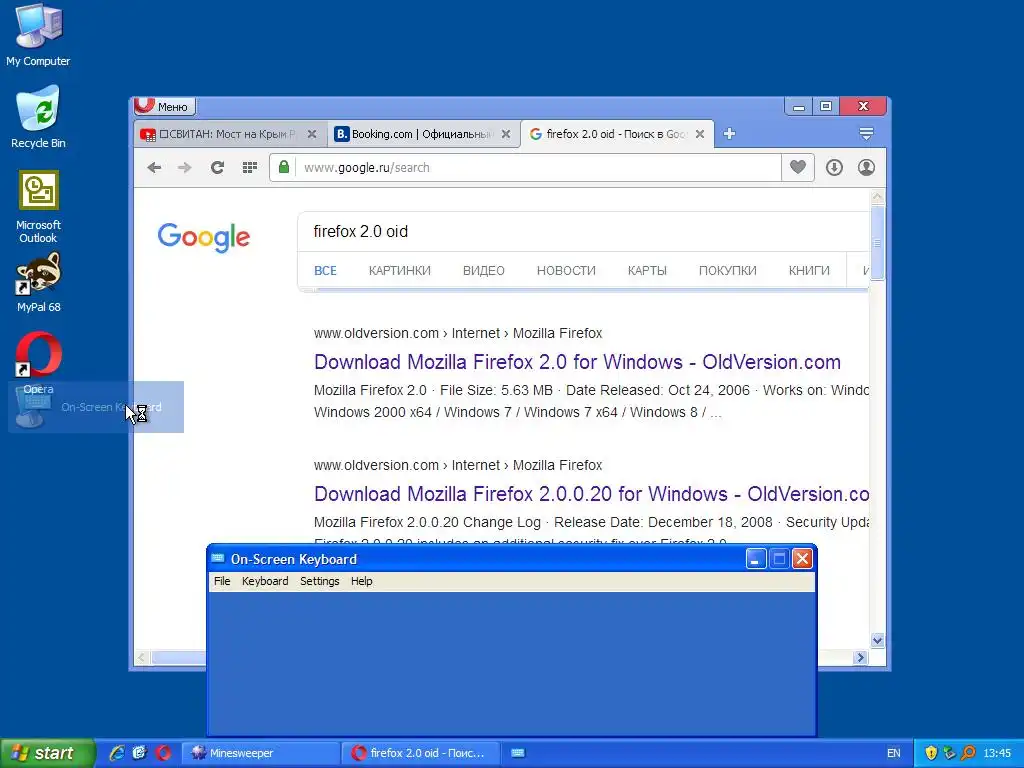Click the horizontal scrollbar right arrow

pyautogui.click(x=860, y=658)
